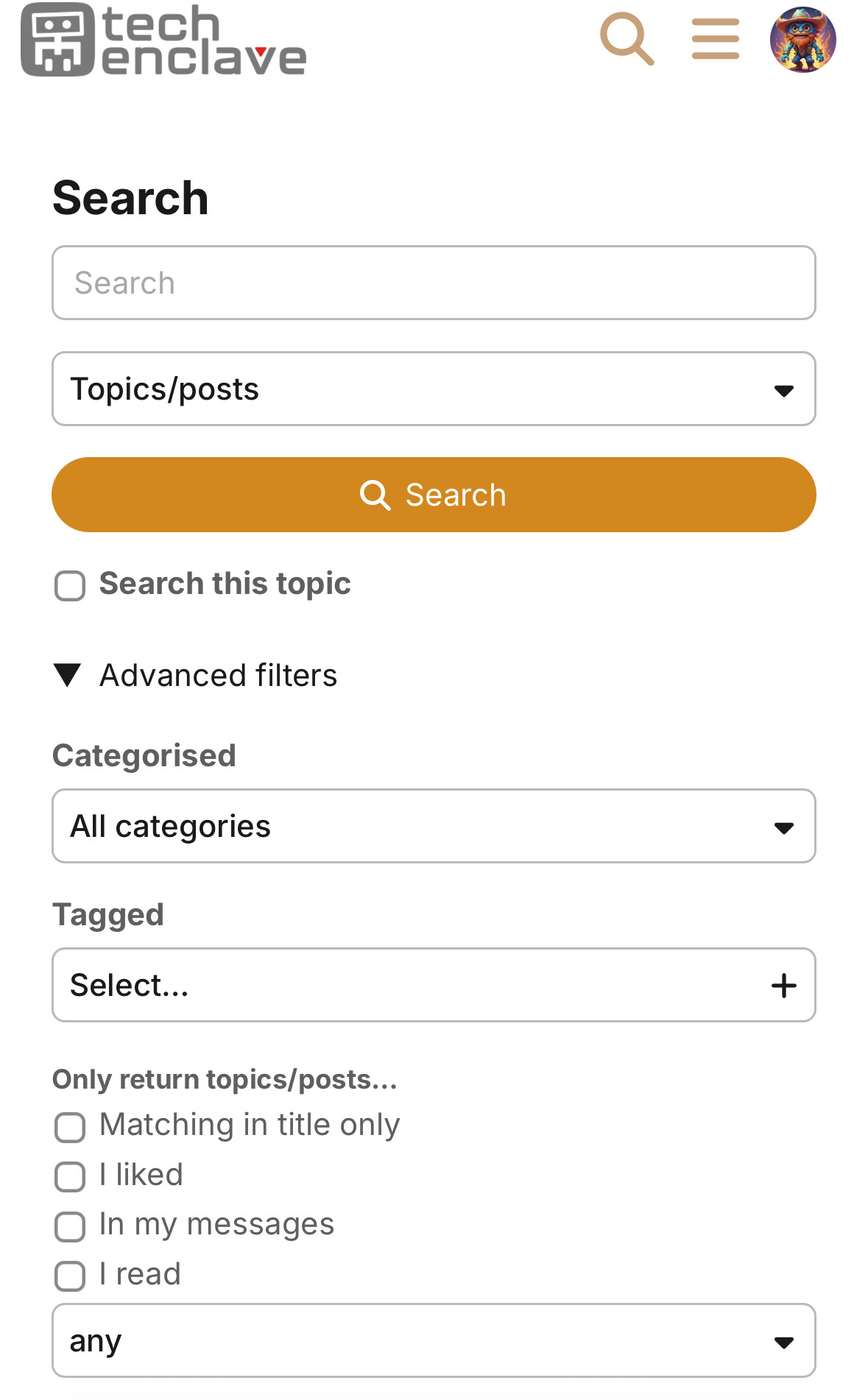Click the caret arrow on Topics/posts selector
Viewport: 868px width, 1400px height.
[x=784, y=390]
